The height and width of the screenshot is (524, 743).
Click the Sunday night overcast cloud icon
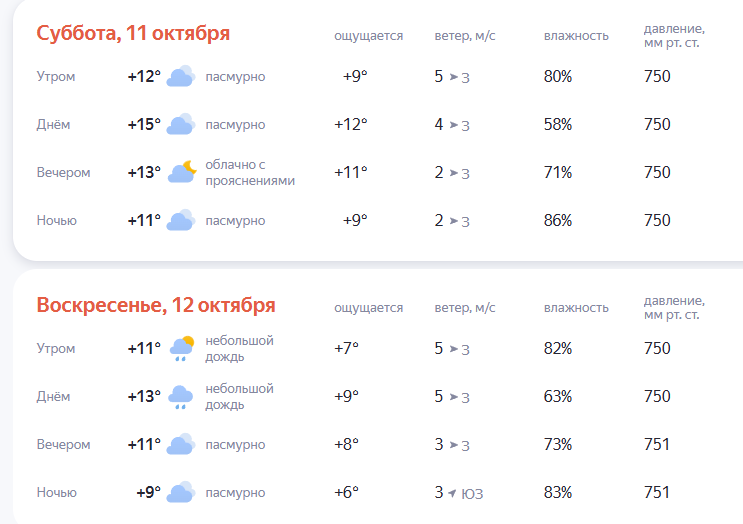(x=181, y=493)
